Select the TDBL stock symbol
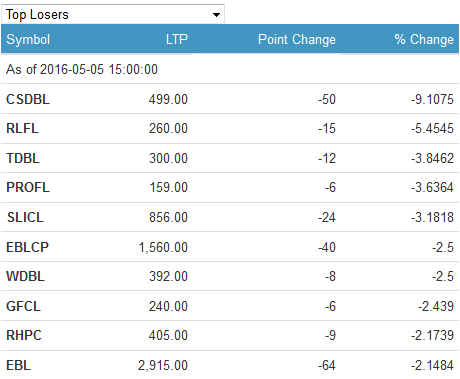The image size is (460, 379). [x=23, y=158]
